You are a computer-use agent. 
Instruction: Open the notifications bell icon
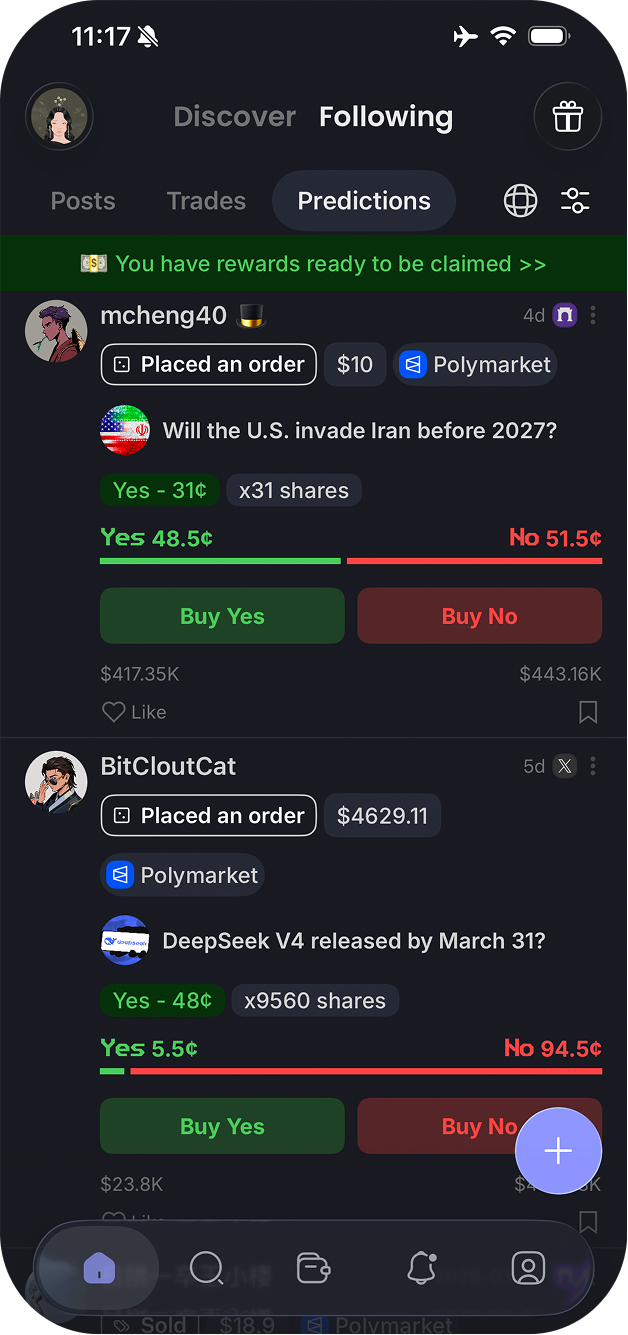422,1268
